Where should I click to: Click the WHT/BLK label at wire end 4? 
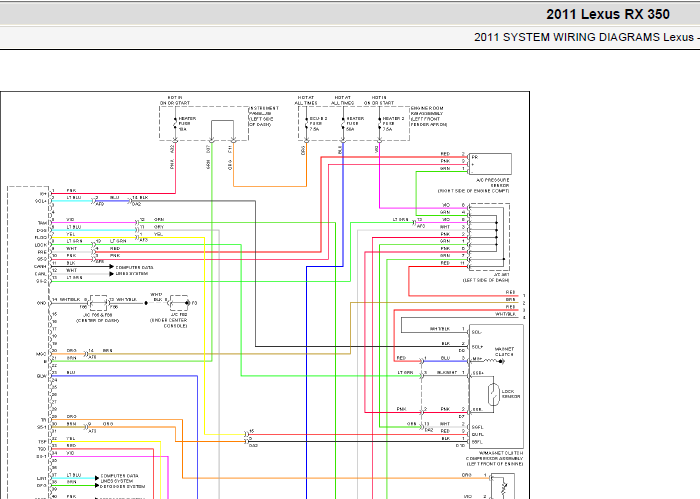point(506,314)
